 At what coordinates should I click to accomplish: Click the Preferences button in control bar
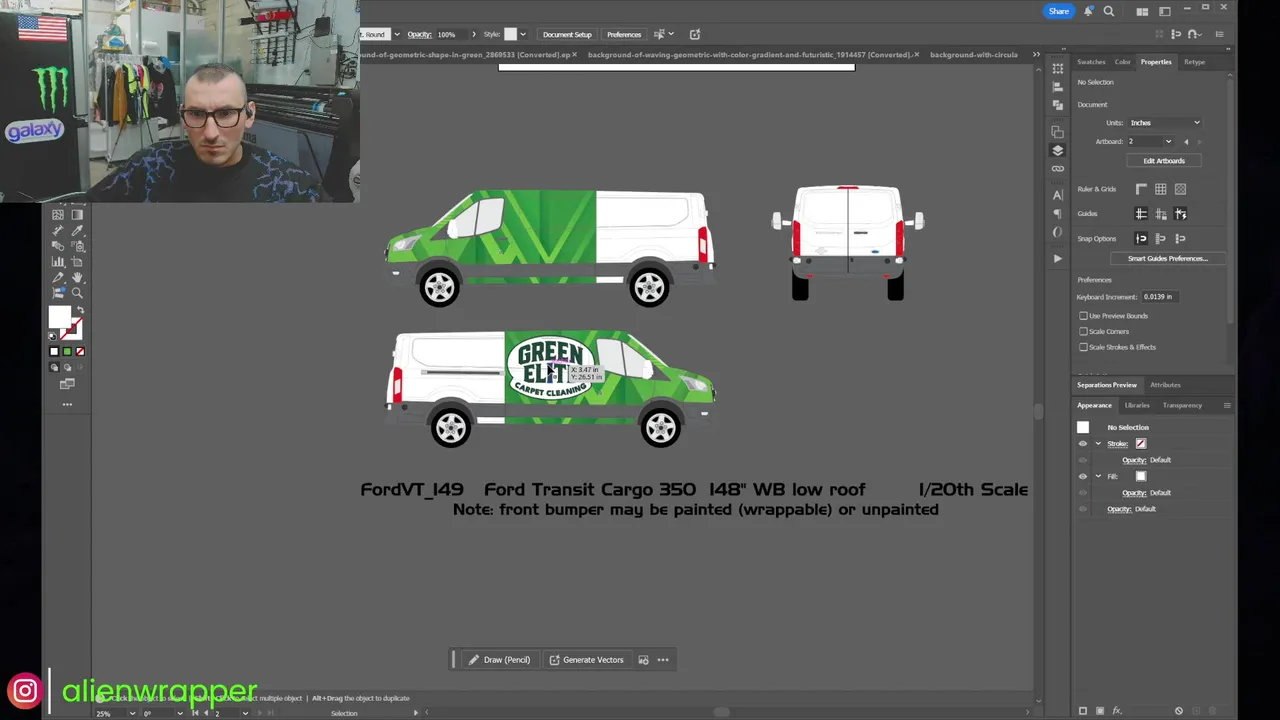pyautogui.click(x=624, y=34)
